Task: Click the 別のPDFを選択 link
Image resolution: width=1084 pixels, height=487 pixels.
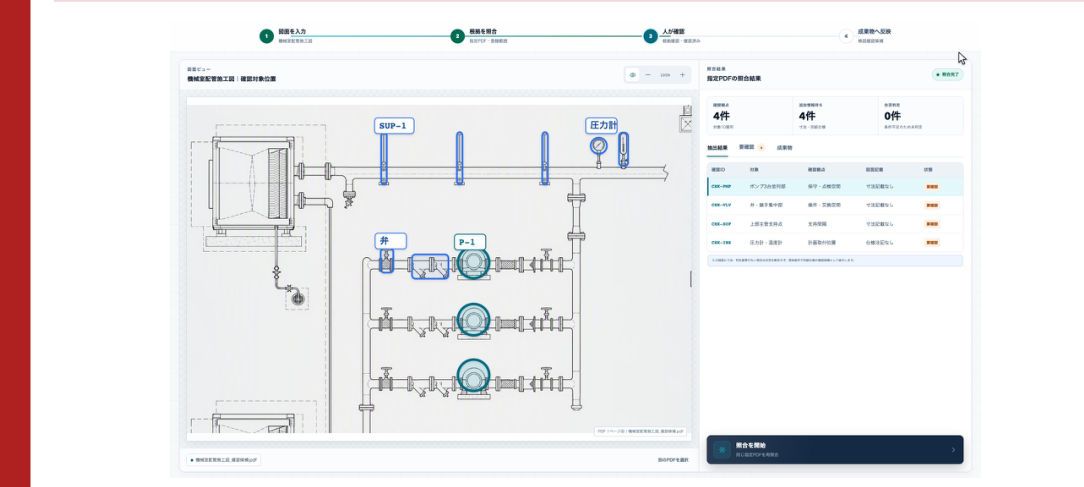Action: [x=673, y=460]
